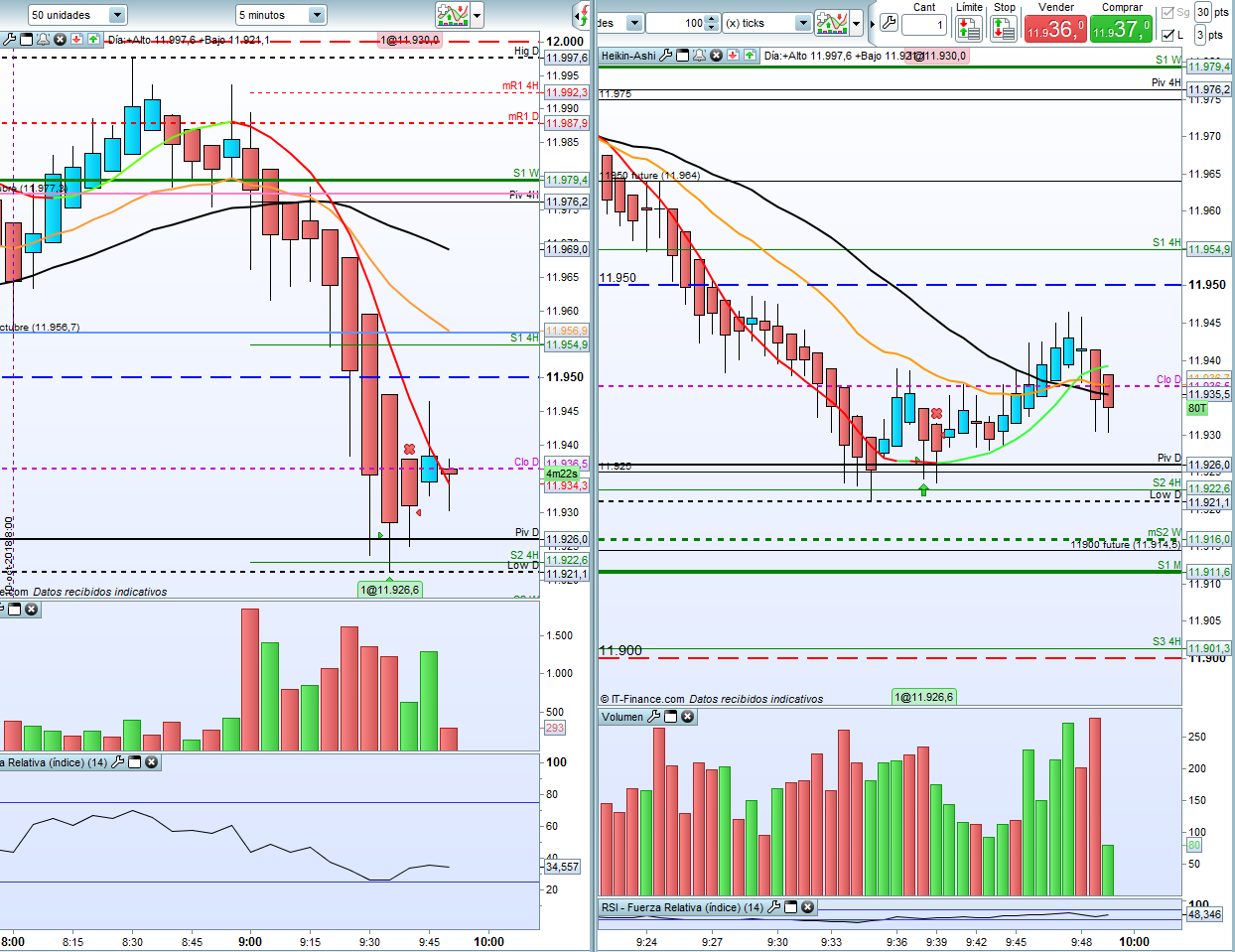Select order label 1@11.930,0 on Heikin-Ashi chart

point(936,56)
